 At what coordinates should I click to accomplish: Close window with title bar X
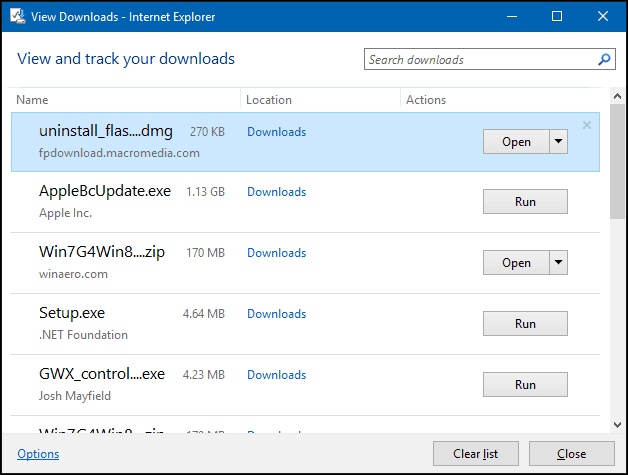pyautogui.click(x=603, y=16)
